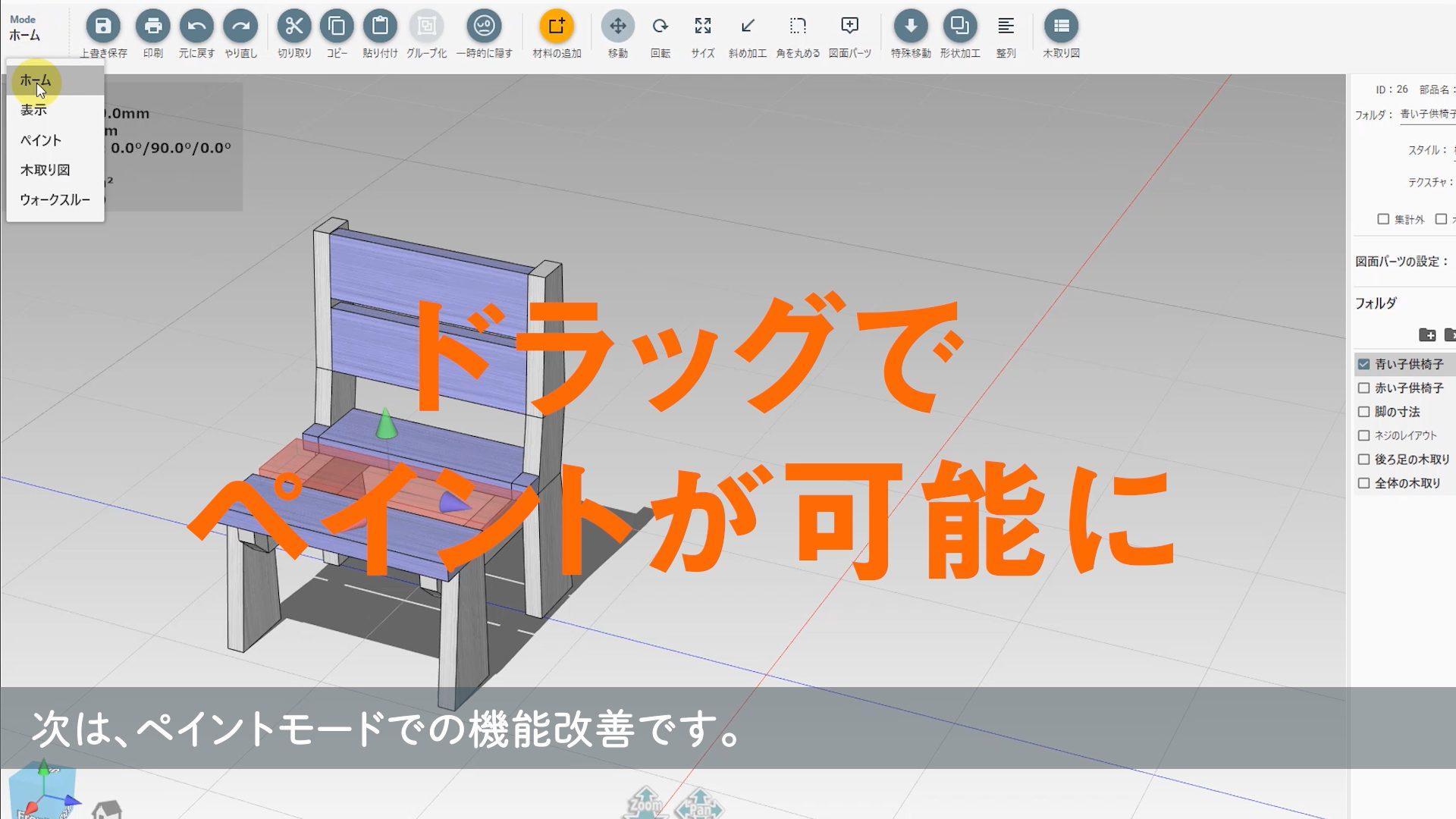This screenshot has height=819, width=1456.
Task: Click the blue Z-axis gizmo cone
Action: coord(453,502)
